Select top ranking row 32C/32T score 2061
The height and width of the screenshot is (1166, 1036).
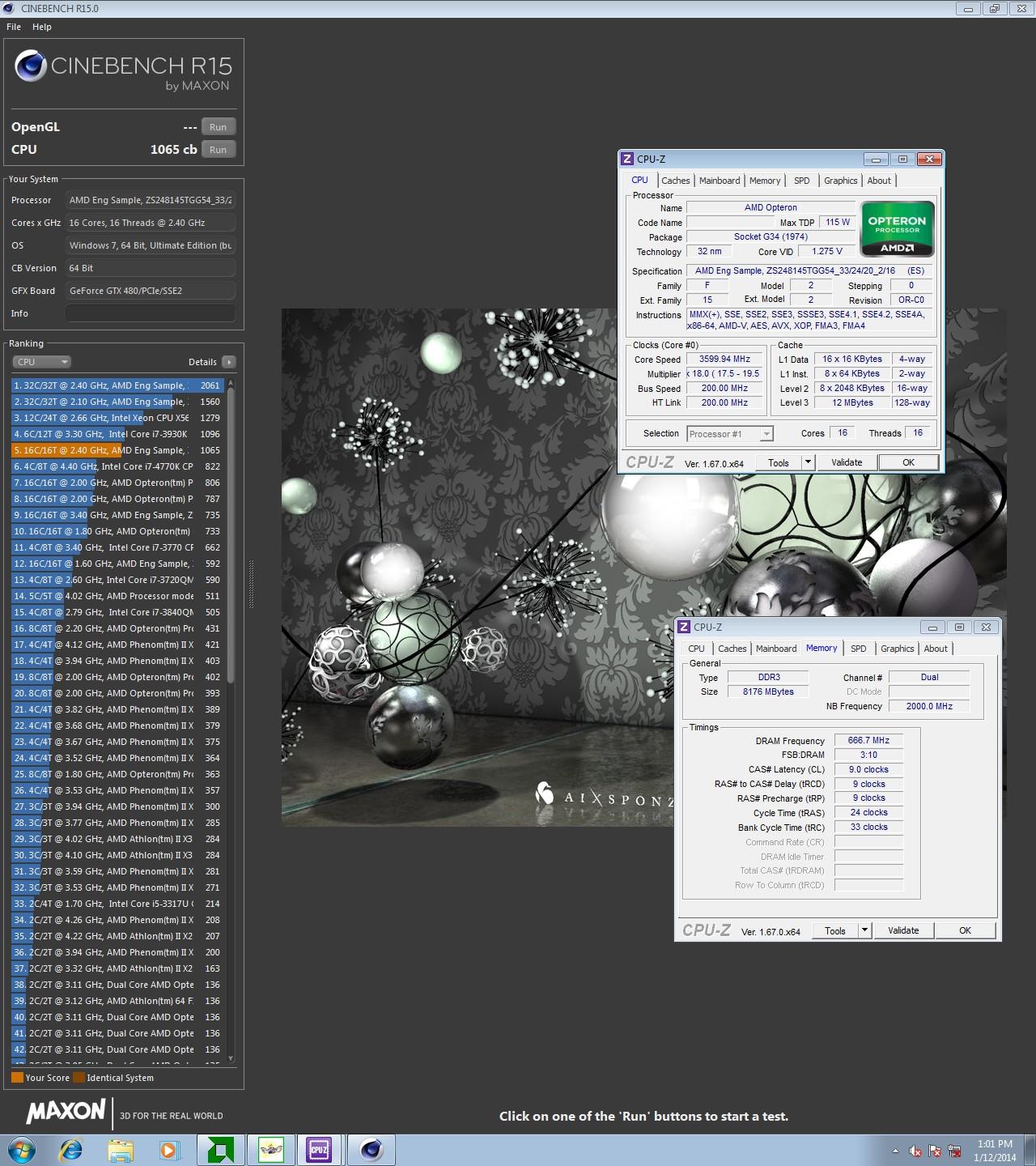pos(117,385)
